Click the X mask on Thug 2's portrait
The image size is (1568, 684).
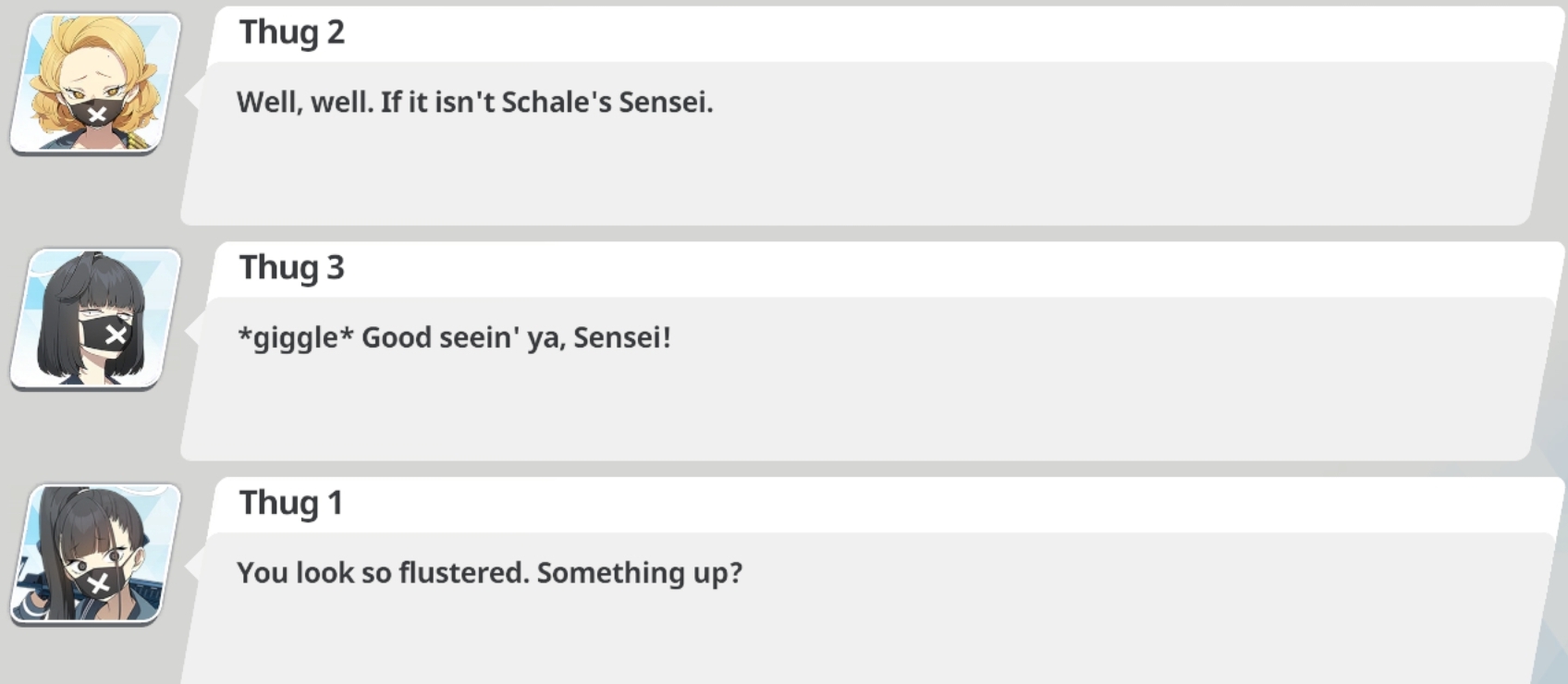(96, 114)
